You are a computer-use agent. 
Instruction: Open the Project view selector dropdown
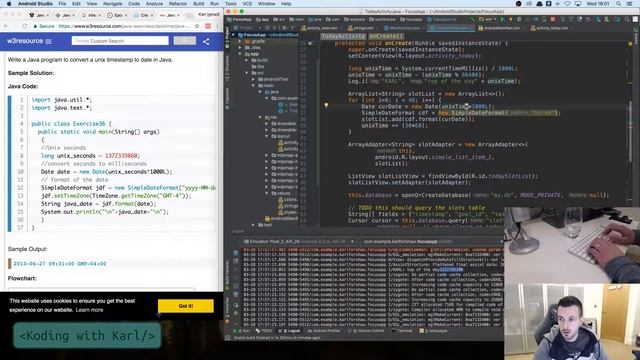click(248, 28)
